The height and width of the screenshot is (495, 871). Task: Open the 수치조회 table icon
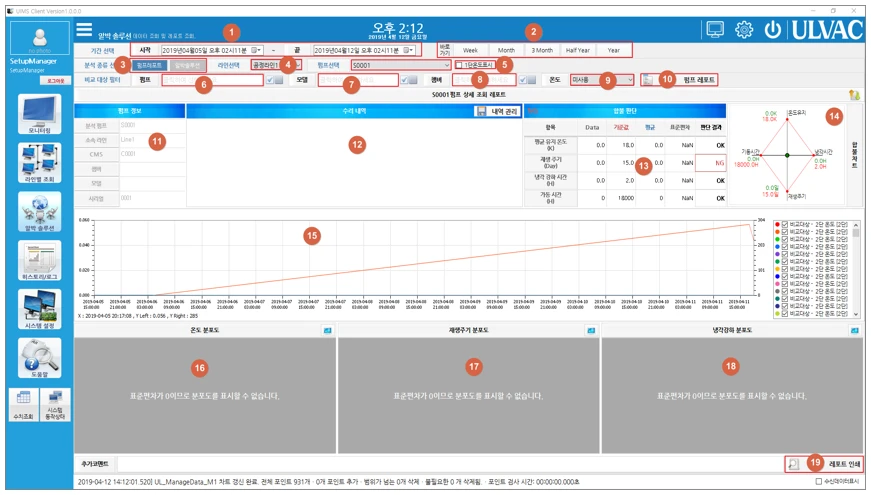pos(23,404)
